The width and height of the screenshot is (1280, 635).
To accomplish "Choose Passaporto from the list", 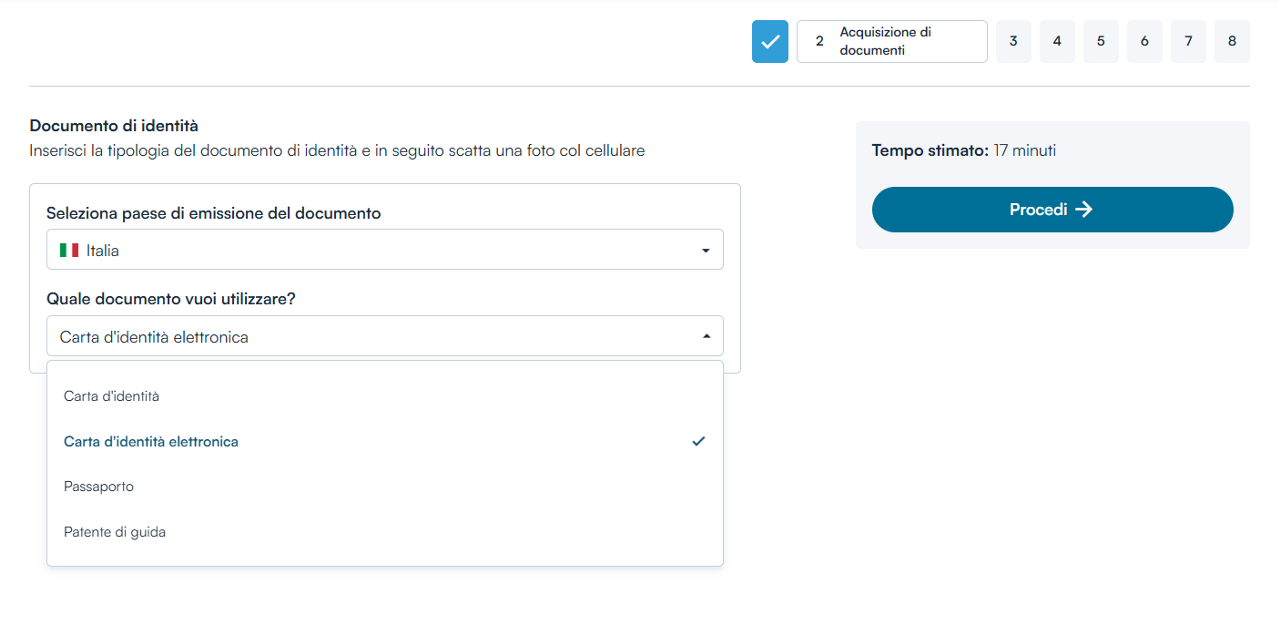I will 99,486.
